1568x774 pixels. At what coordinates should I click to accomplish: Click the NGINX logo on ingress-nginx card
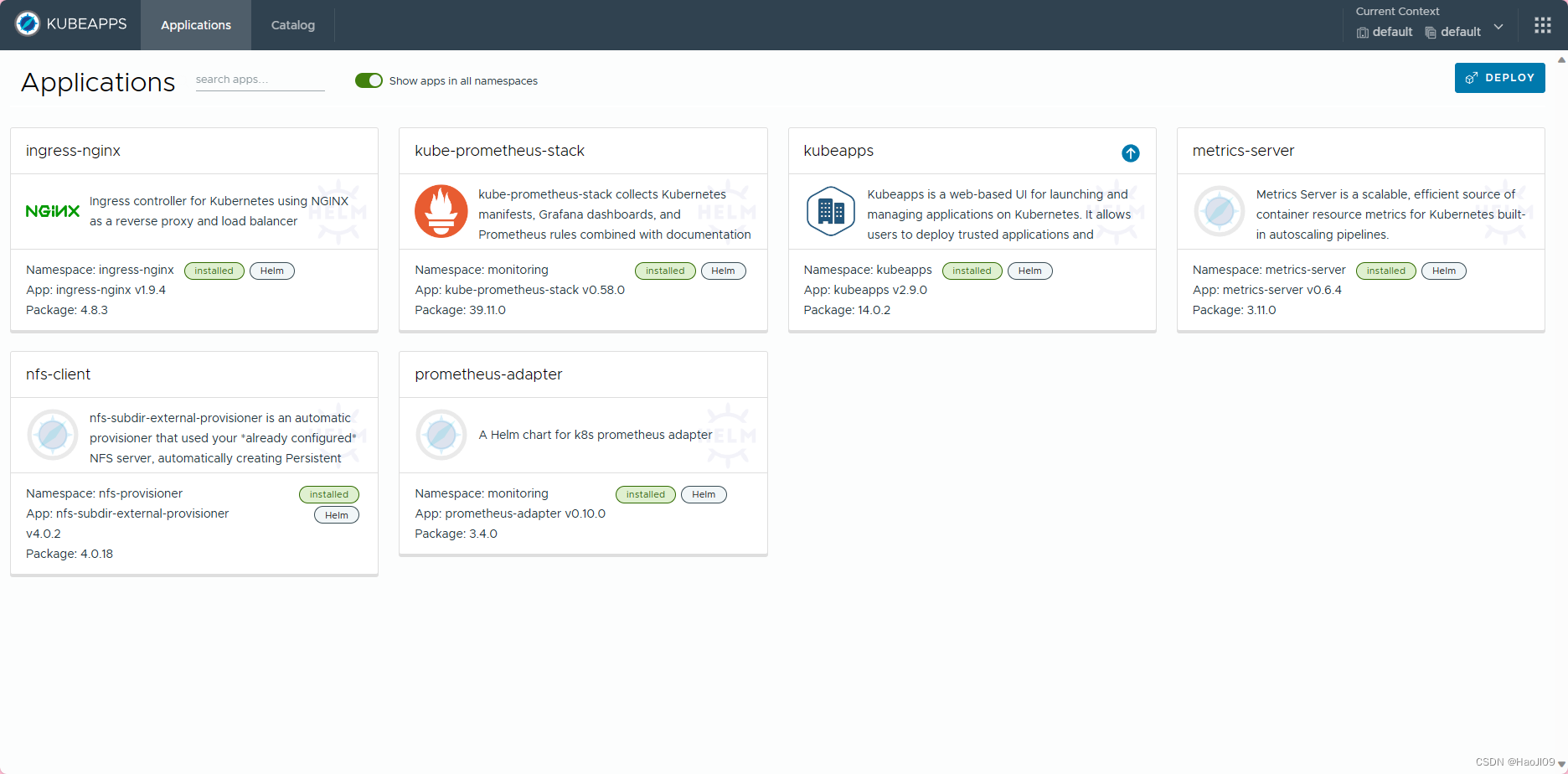(x=53, y=211)
